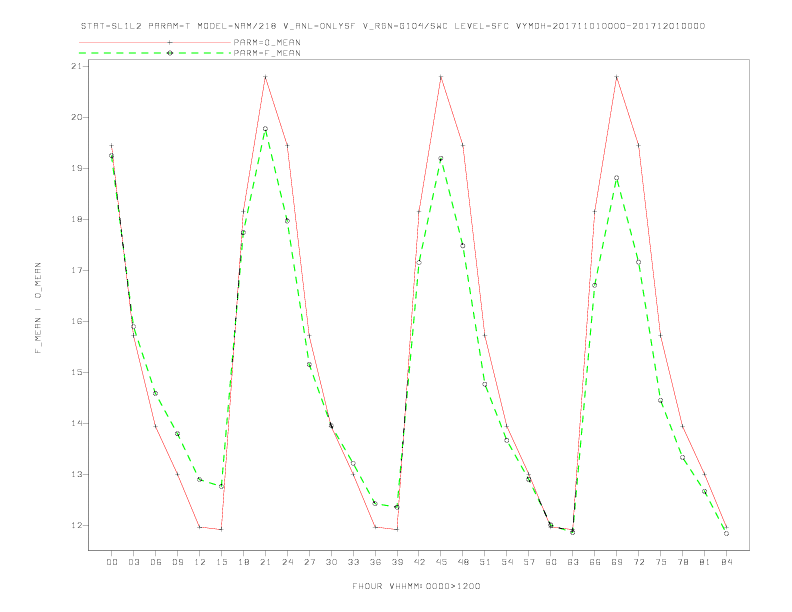Click the x-axis tick label 51
Image resolution: width=792 pixels, height=612 pixels.
(485, 562)
